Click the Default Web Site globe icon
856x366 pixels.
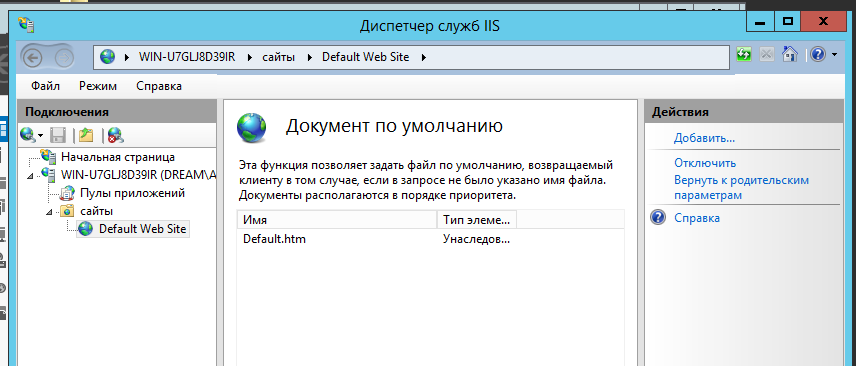(86, 229)
